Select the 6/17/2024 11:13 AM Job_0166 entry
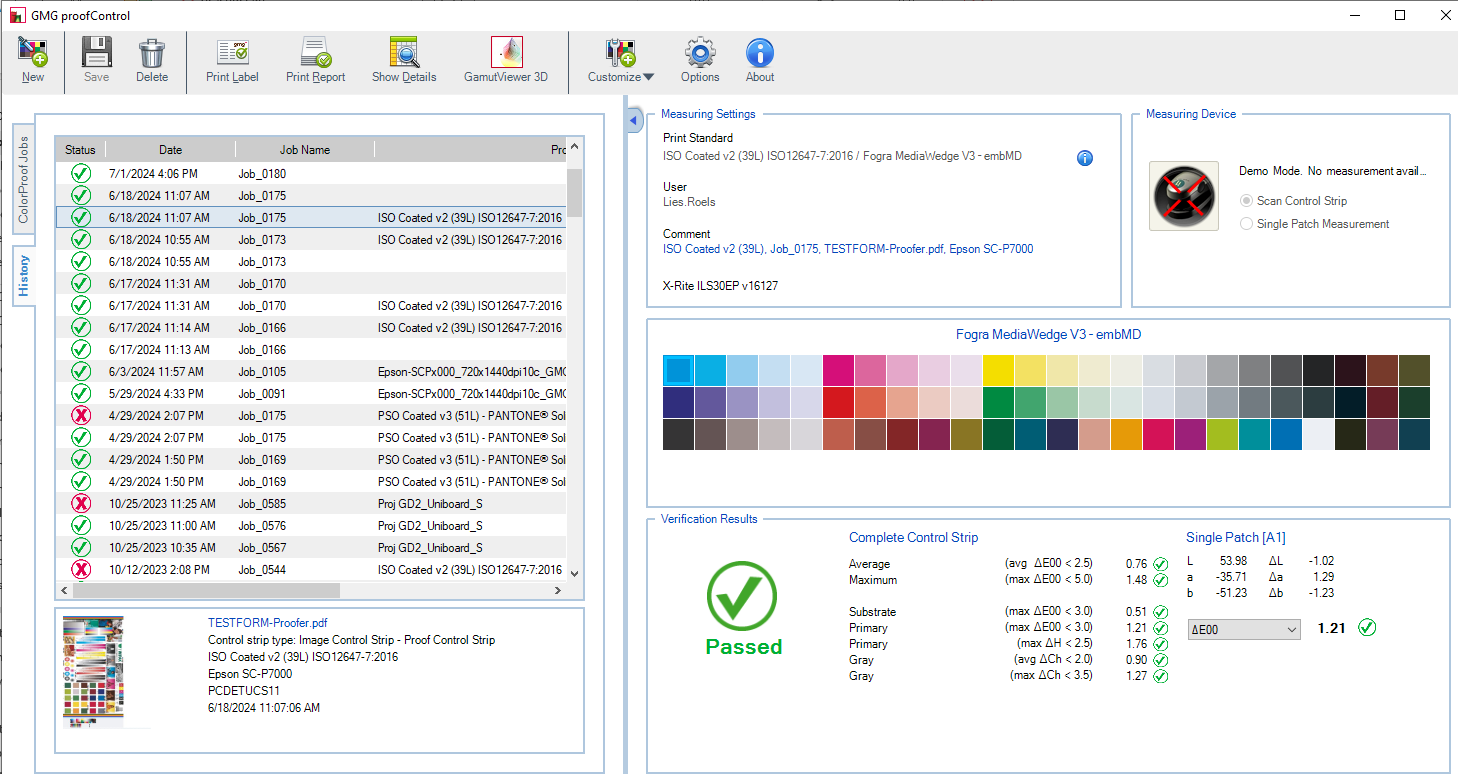This screenshot has height=774, width=1458. click(311, 350)
